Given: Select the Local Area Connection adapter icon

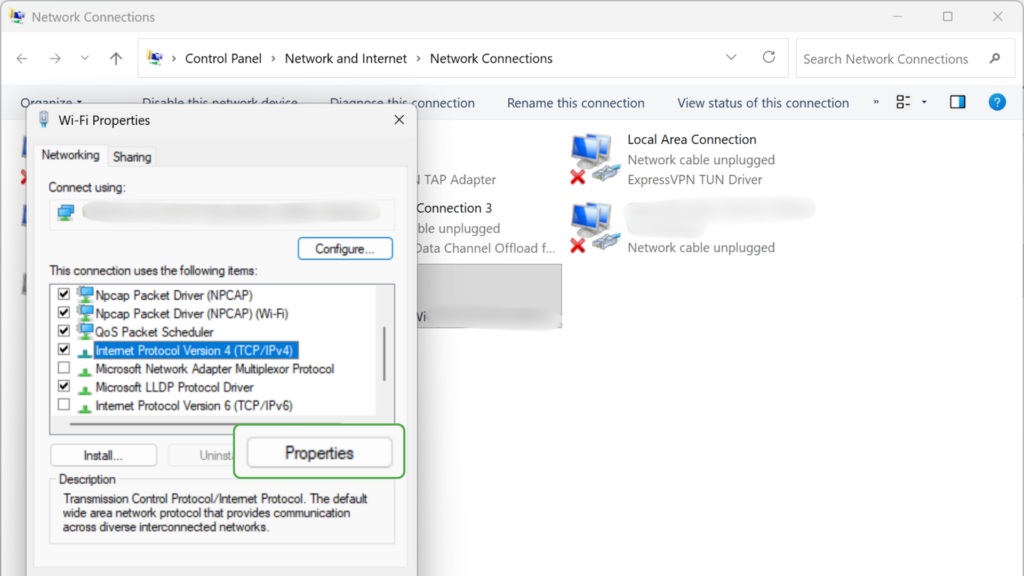Looking at the screenshot, I should (x=594, y=159).
